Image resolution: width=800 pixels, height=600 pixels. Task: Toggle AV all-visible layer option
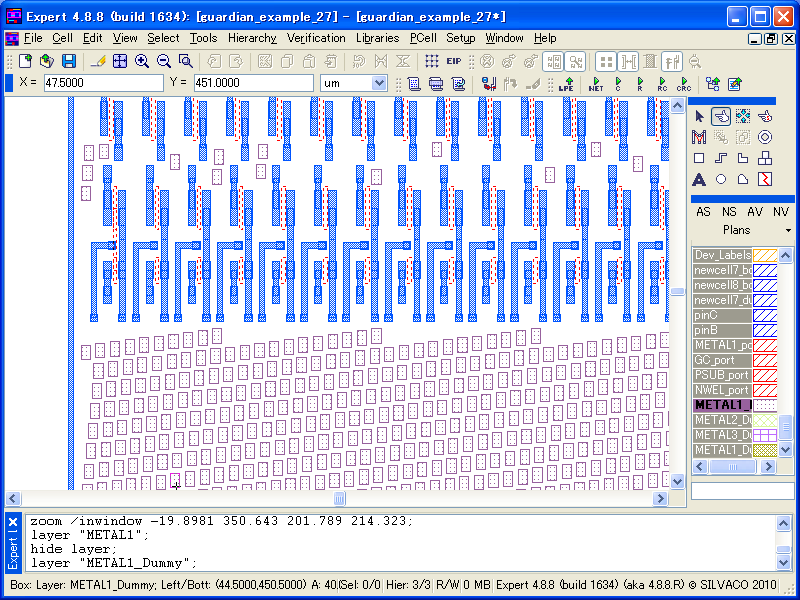[755, 212]
